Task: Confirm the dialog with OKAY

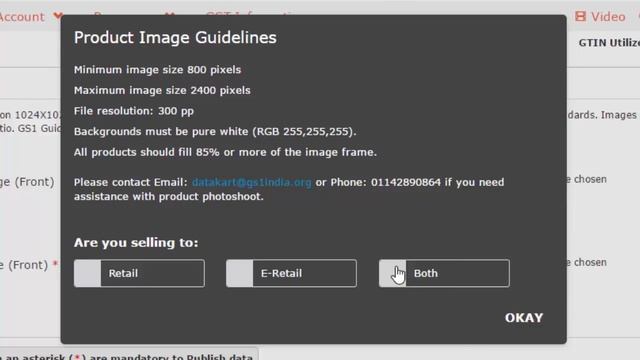Action: [524, 318]
